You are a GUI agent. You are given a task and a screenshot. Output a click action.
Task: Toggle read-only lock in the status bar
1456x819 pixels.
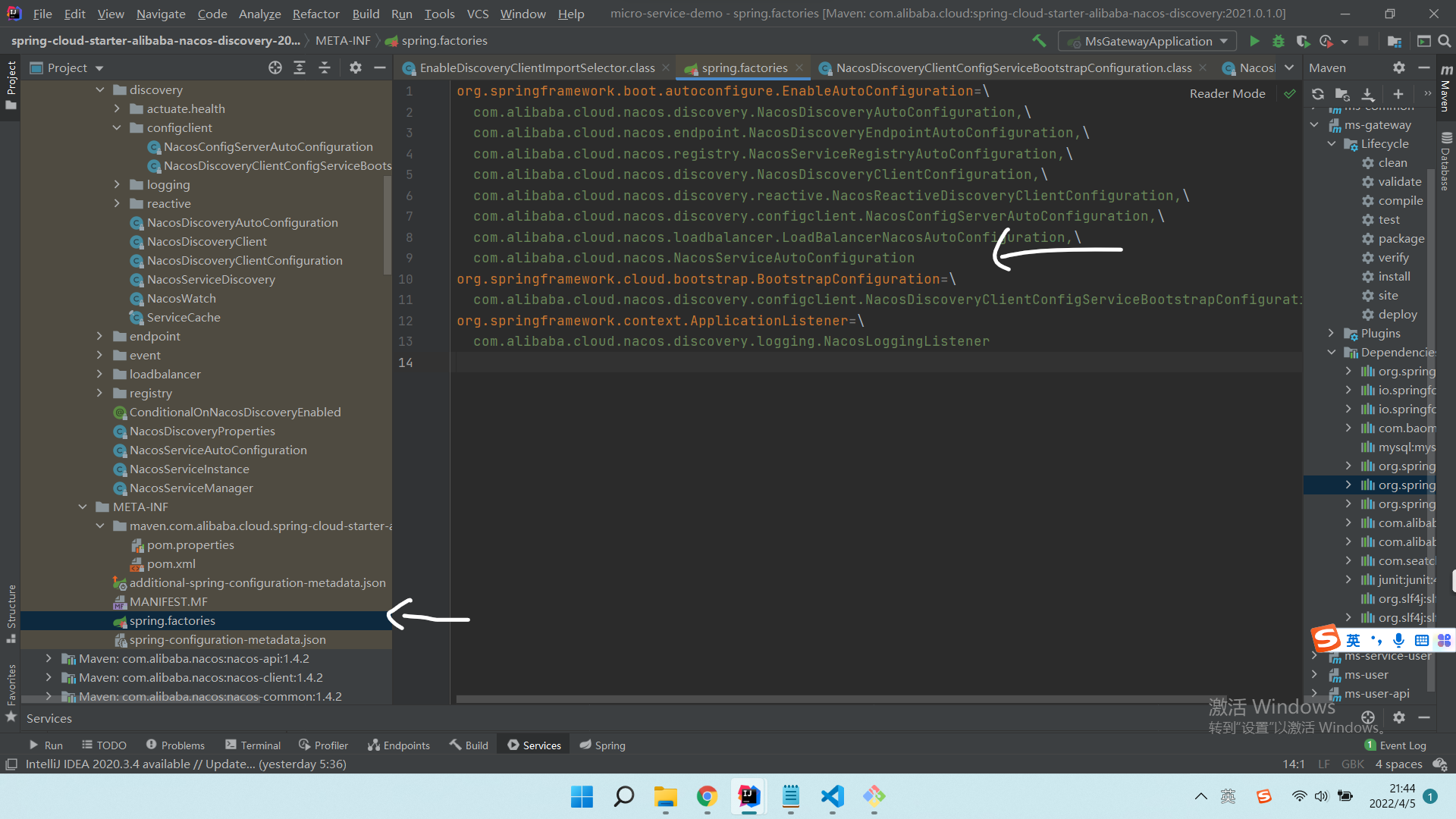1439,764
